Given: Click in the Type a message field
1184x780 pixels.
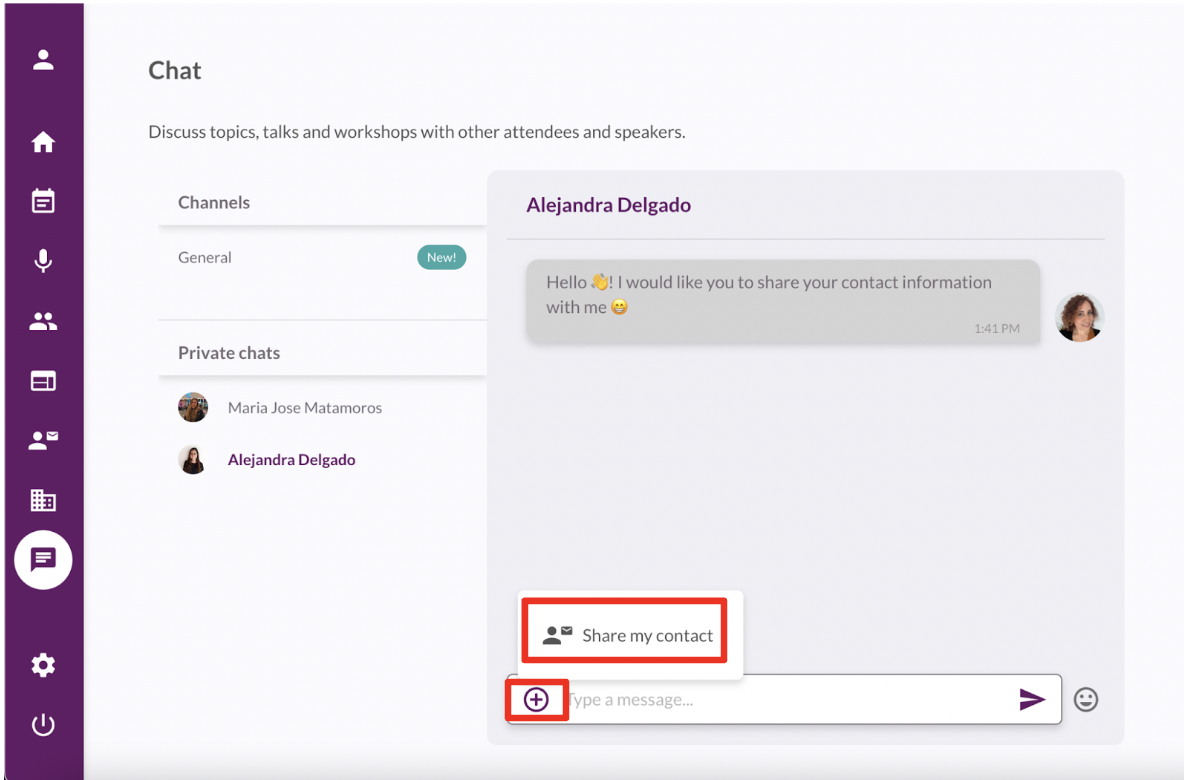Looking at the screenshot, I should pyautogui.click(x=780, y=700).
